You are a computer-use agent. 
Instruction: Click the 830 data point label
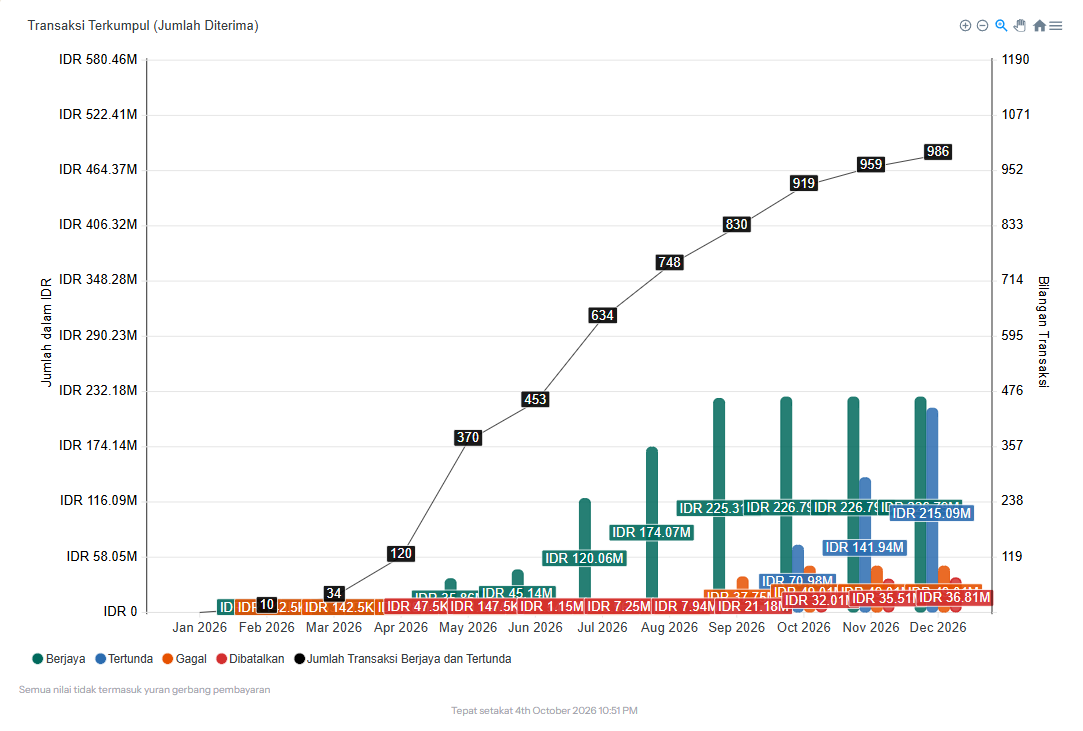pyautogui.click(x=736, y=224)
